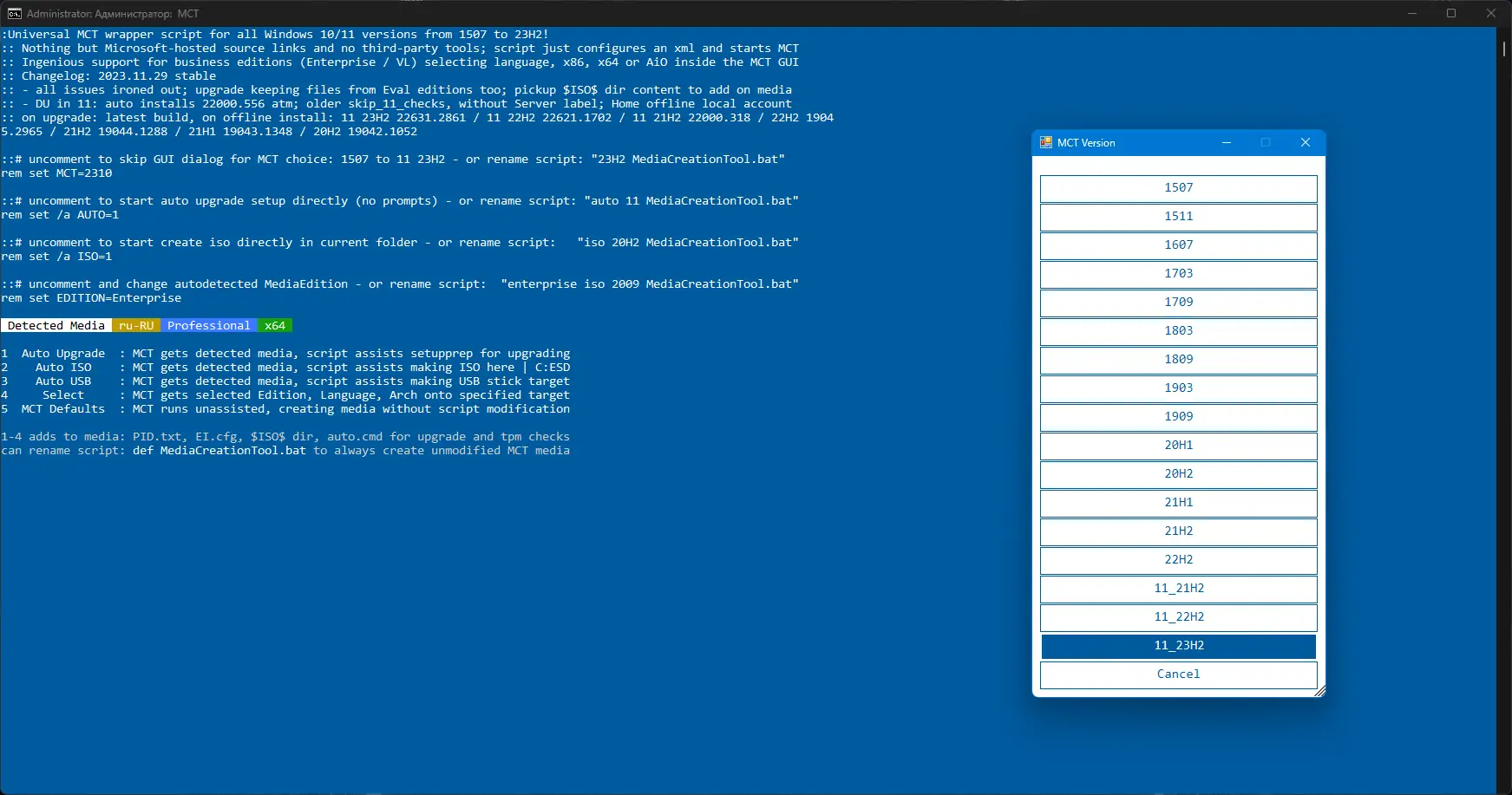
Task: Click the "def MediaCreationTool.bat" text
Action: pyautogui.click(x=219, y=451)
